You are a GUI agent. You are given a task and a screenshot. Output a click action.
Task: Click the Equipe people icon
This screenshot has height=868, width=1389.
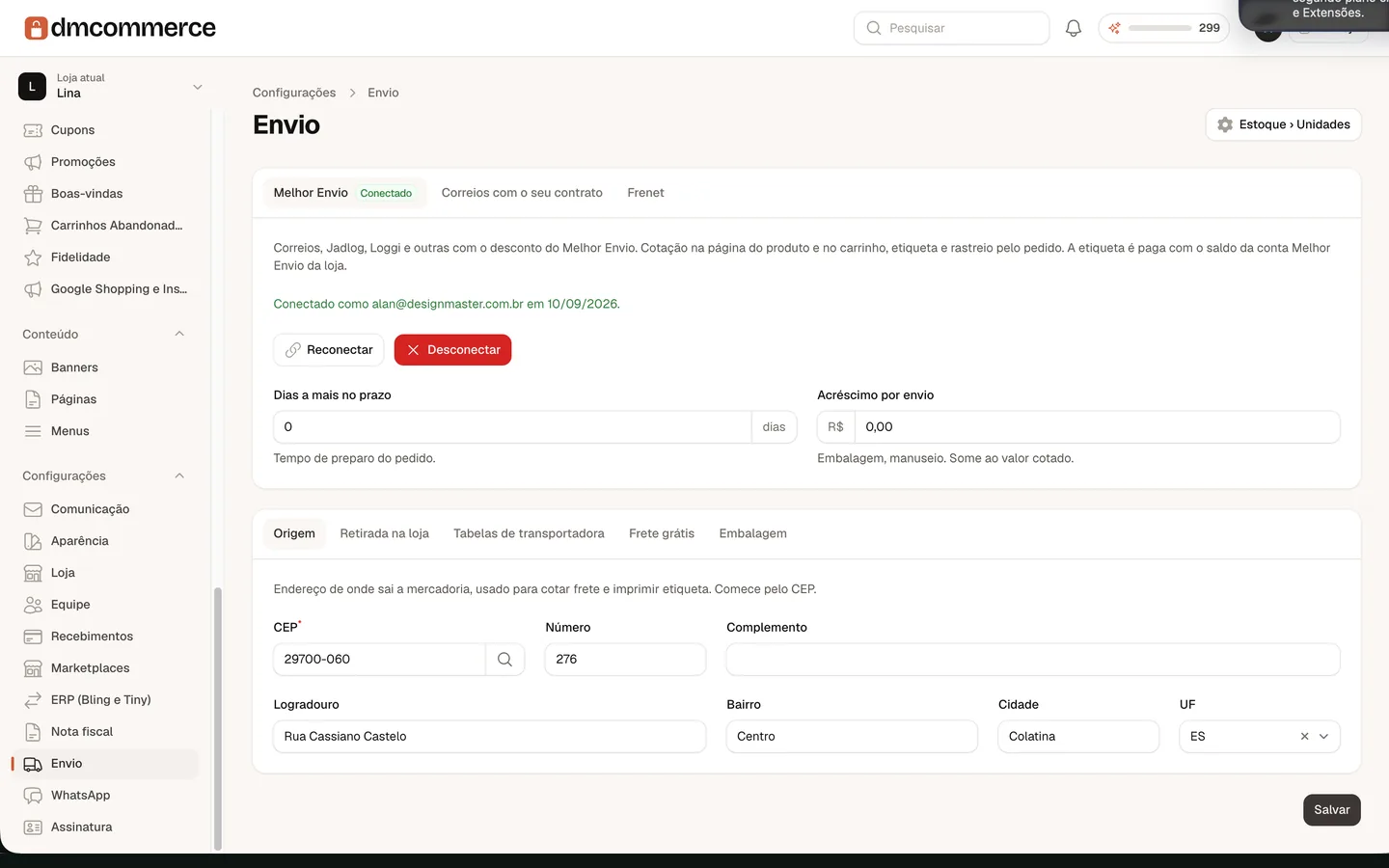[x=33, y=605]
